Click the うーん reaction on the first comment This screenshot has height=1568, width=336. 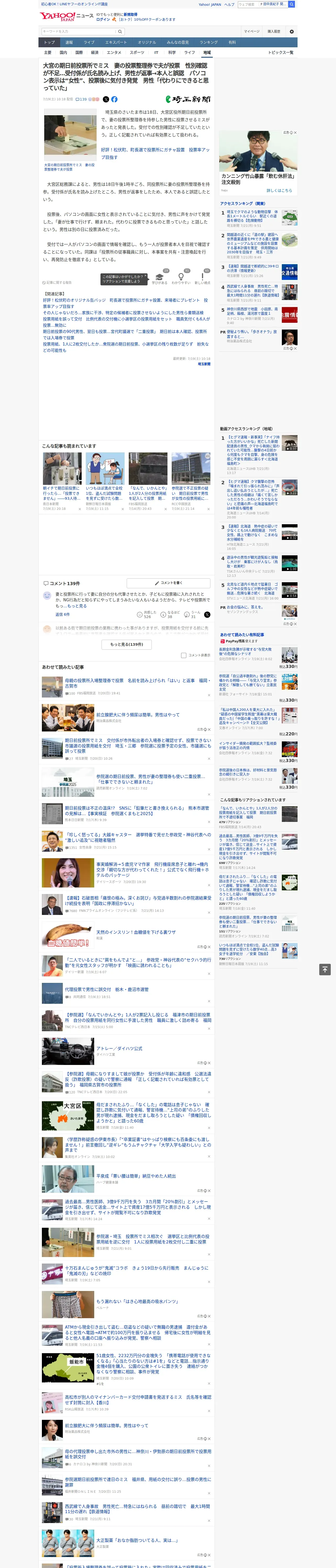coord(193,614)
